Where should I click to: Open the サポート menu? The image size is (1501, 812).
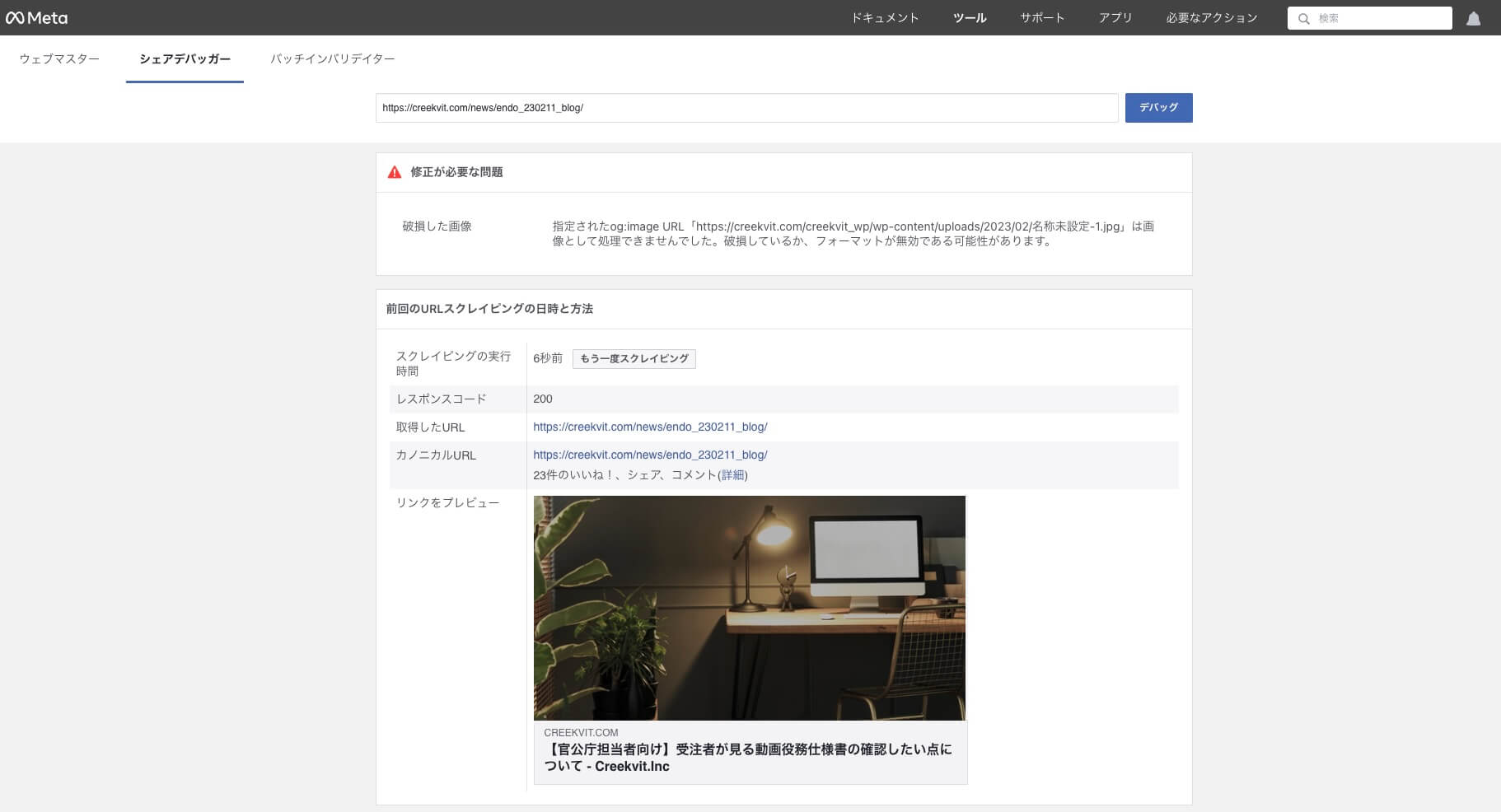pyautogui.click(x=1042, y=18)
